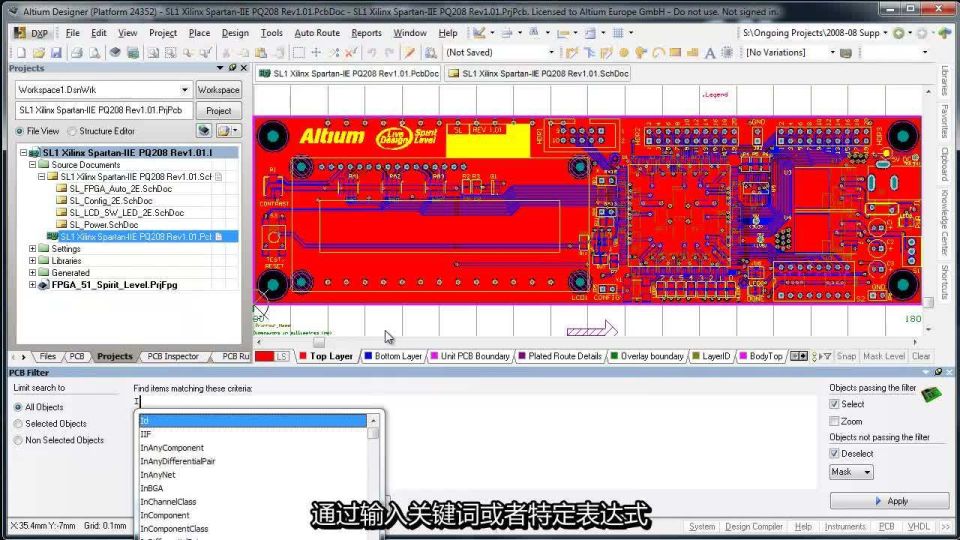Click the Place Via icon
The height and width of the screenshot is (540, 960).
641,53
